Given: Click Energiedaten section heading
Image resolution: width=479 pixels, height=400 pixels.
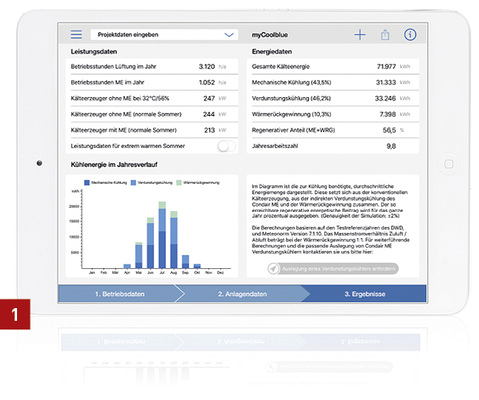Looking at the screenshot, I should coord(272,52).
